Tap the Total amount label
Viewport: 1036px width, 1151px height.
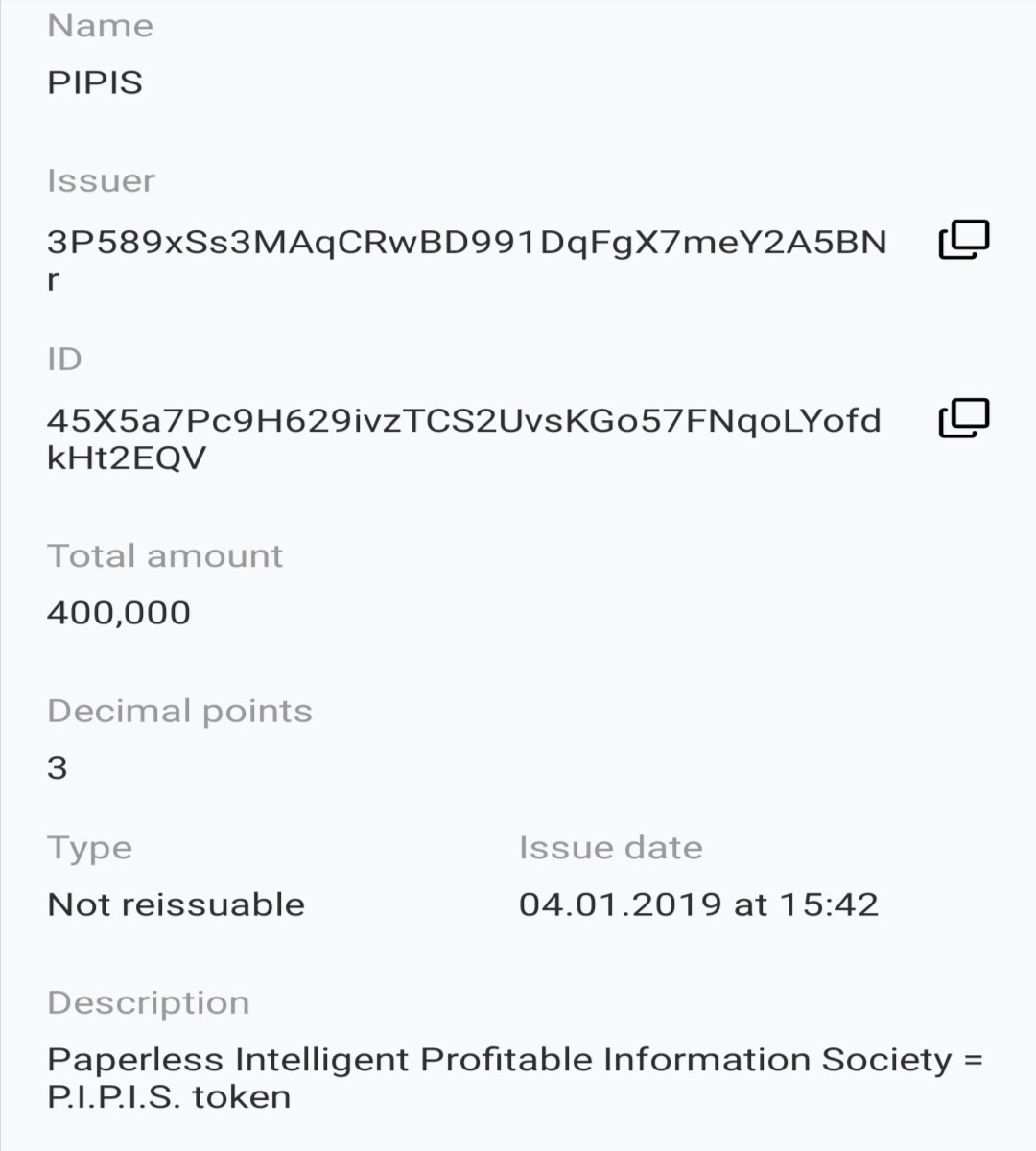click(165, 556)
